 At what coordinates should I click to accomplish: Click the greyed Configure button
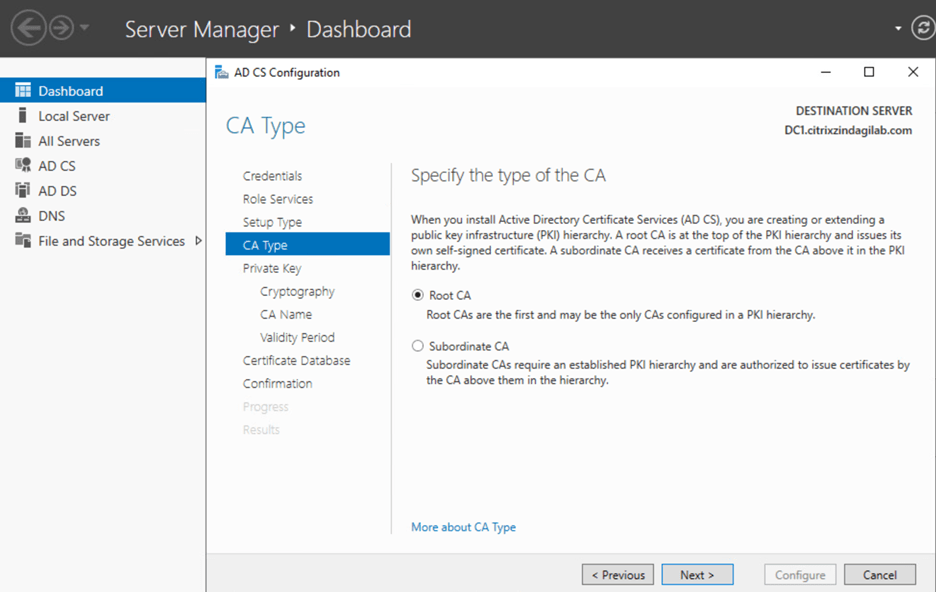coord(800,575)
